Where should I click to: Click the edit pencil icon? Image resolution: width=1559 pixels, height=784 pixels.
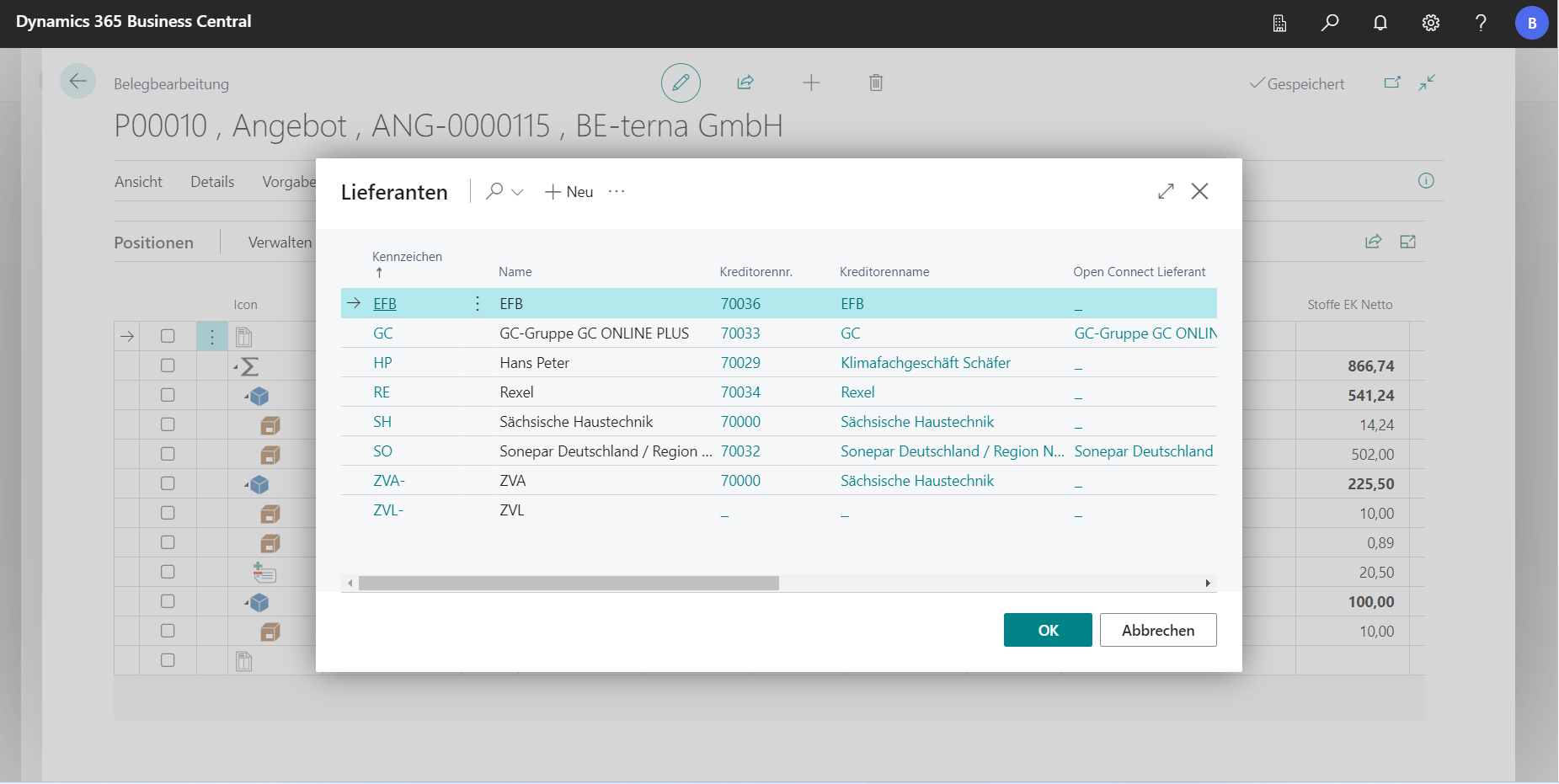point(681,83)
